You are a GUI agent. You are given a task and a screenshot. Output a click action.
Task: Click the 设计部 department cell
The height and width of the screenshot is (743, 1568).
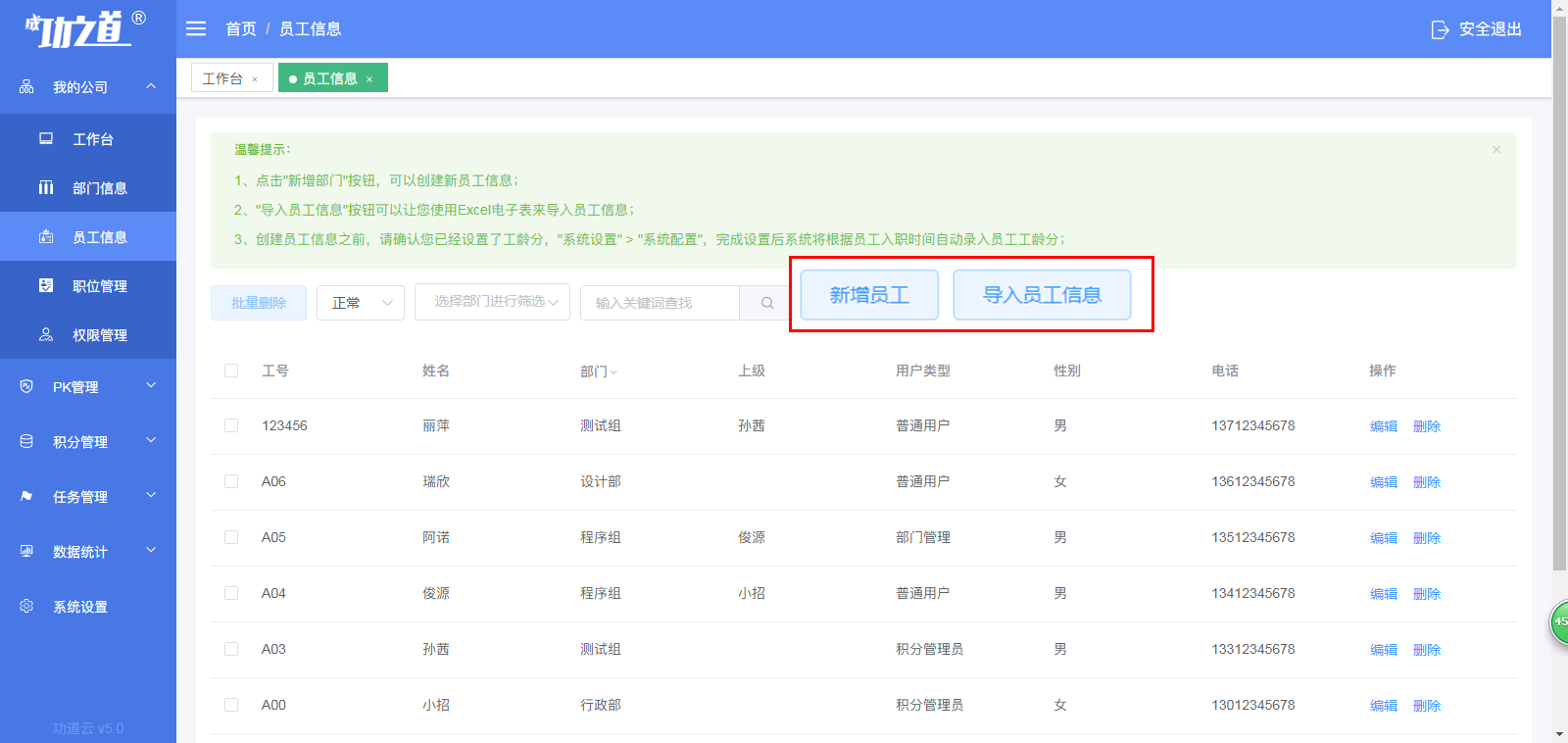601,481
